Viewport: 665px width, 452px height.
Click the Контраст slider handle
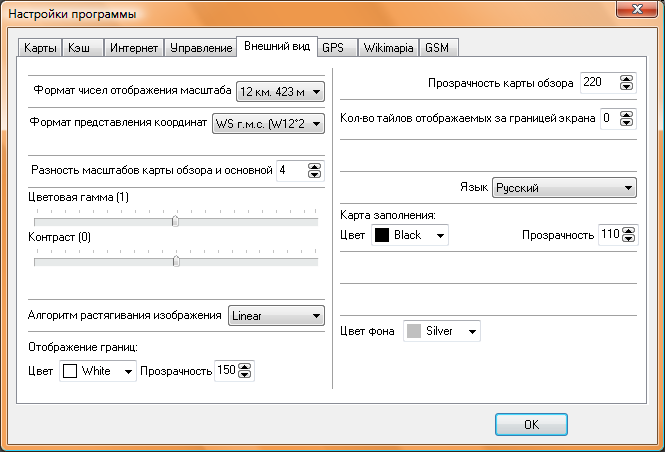(176, 261)
